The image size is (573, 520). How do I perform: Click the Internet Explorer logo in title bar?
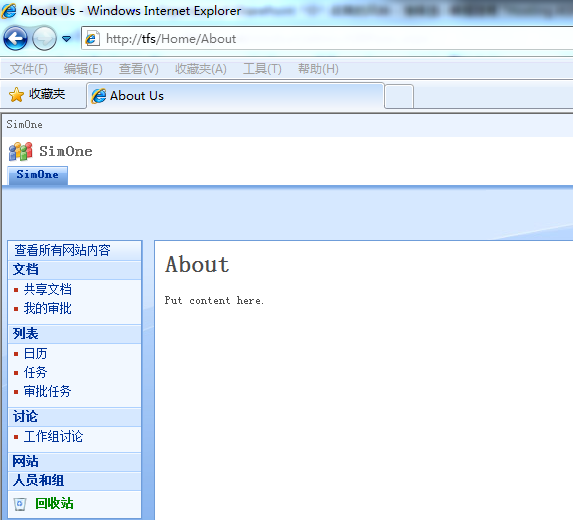[9, 11]
